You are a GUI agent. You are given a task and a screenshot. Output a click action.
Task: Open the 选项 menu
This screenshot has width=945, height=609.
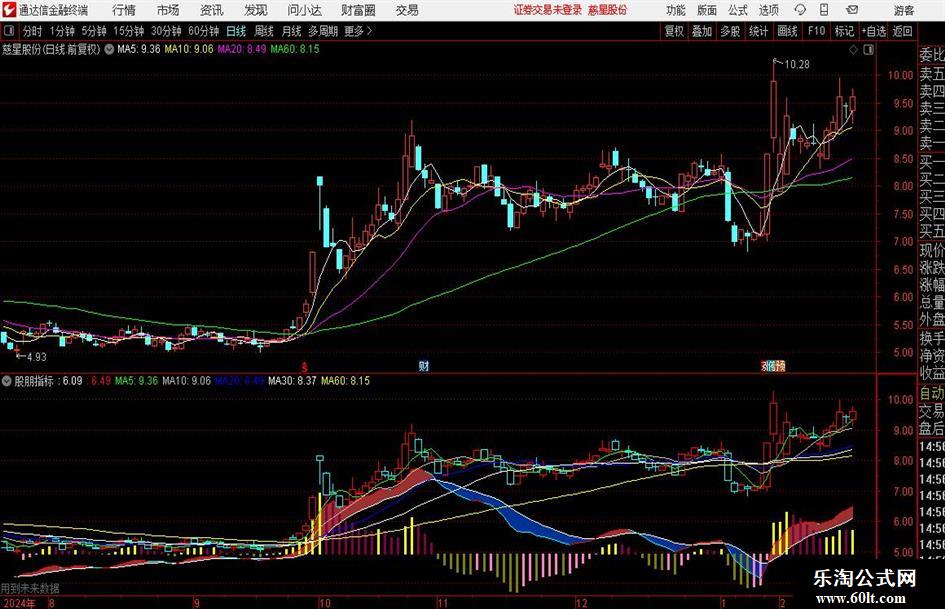769,10
